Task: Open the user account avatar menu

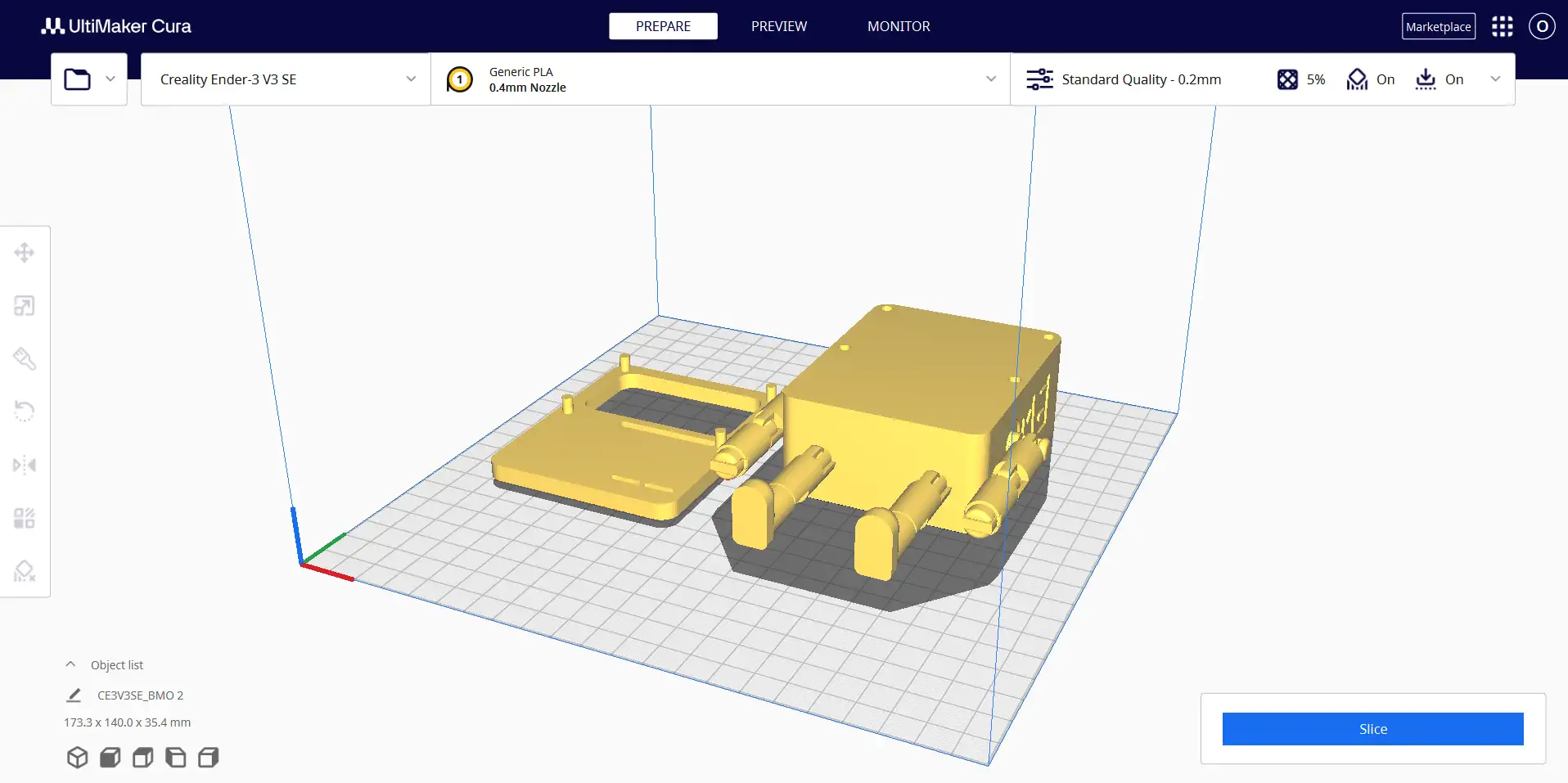Action: point(1542,26)
